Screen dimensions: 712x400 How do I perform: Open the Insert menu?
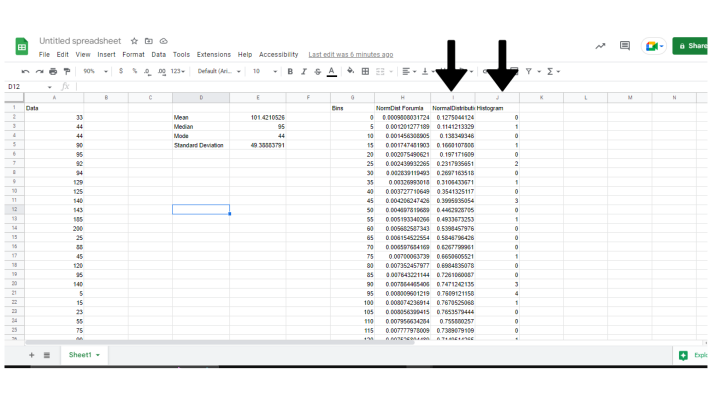pos(106,54)
